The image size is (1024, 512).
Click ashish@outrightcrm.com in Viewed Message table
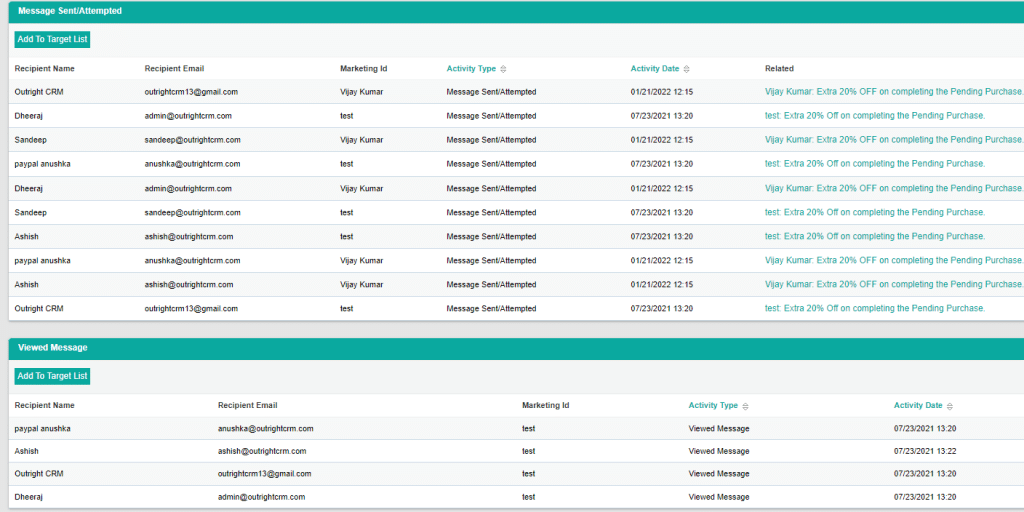click(262, 451)
